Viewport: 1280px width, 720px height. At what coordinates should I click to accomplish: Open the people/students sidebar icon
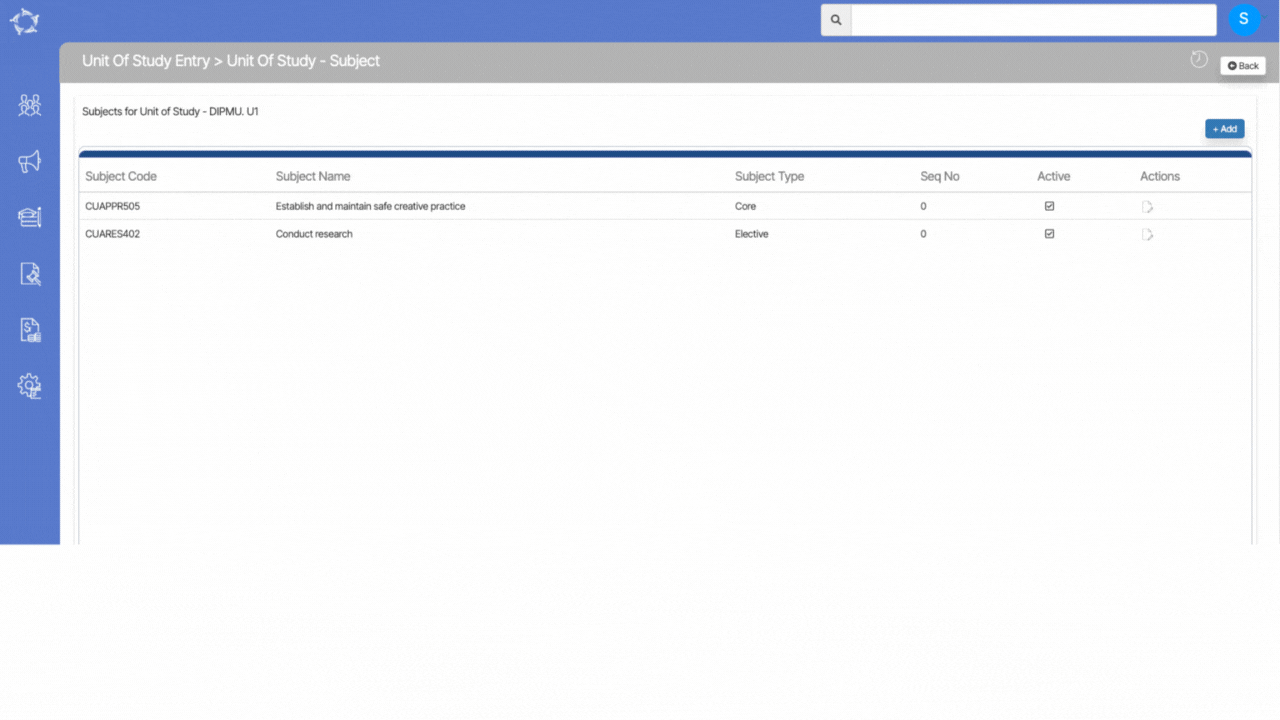point(29,105)
